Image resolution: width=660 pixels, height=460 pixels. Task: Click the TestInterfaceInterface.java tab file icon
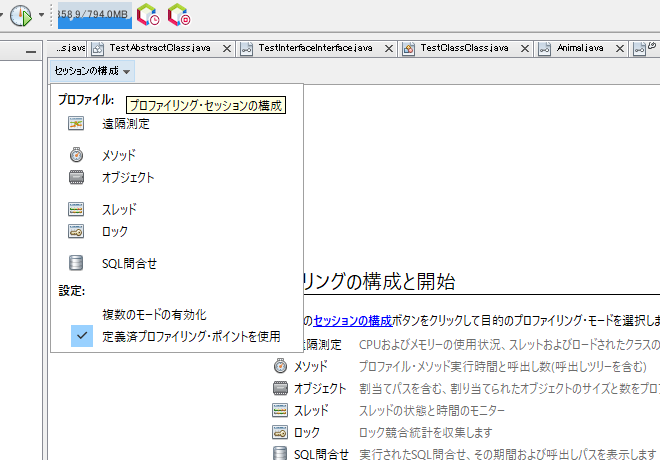(246, 49)
